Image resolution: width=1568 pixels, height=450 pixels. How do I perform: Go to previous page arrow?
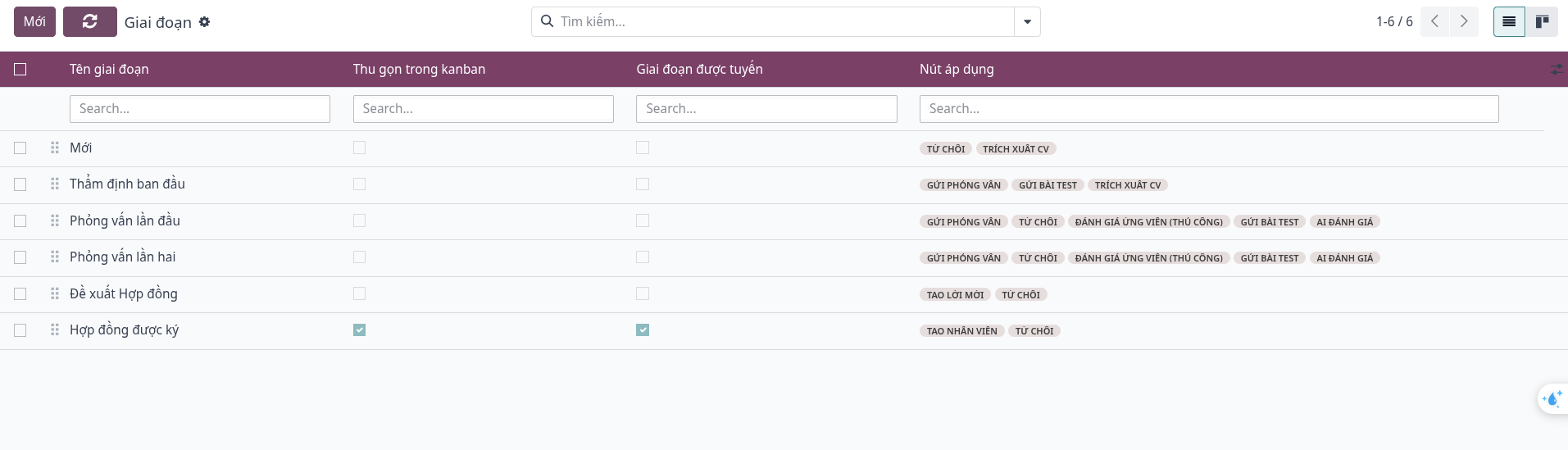(x=1434, y=22)
